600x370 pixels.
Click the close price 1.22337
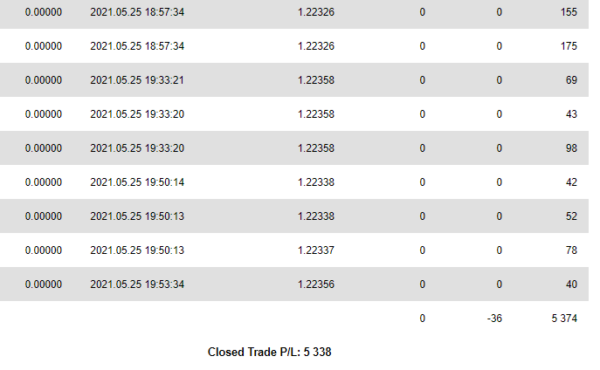(316, 250)
